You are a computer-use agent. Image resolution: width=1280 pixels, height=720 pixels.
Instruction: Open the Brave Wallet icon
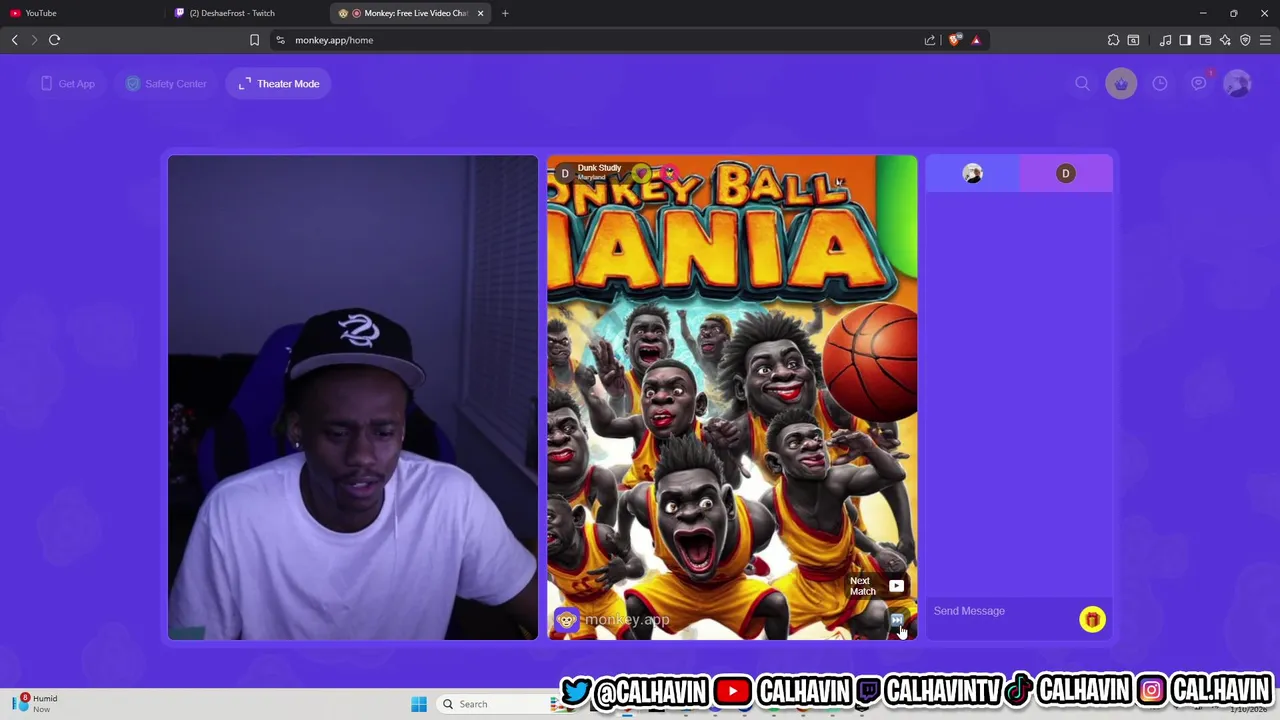(1205, 40)
